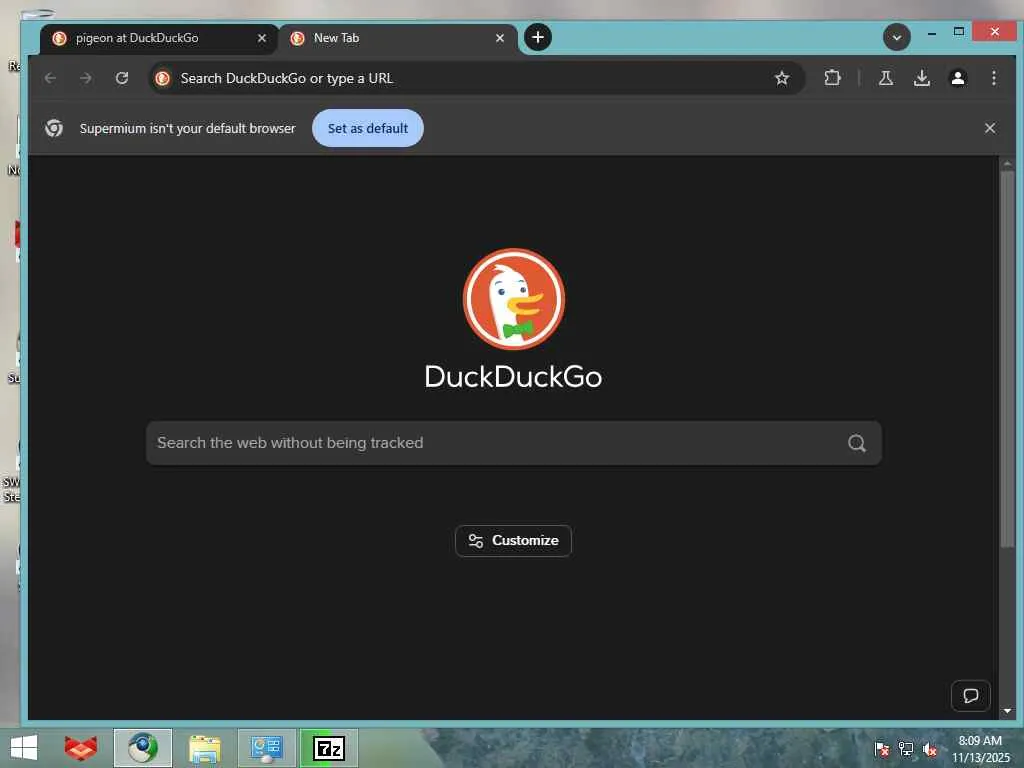
Task: Click the muted volume tray icon
Action: click(930, 748)
